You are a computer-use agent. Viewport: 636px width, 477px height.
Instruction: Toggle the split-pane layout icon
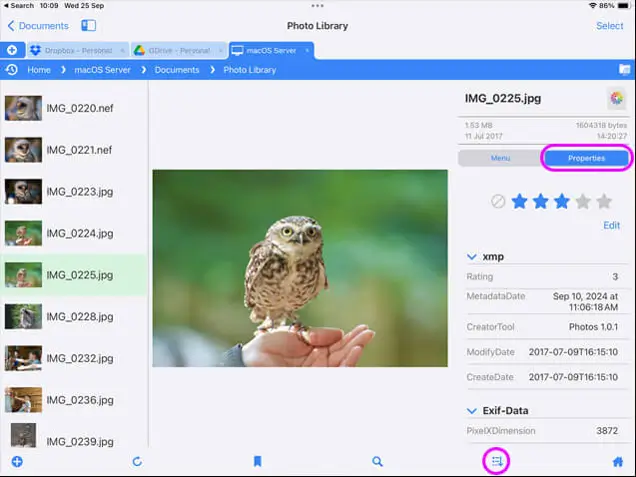click(89, 26)
